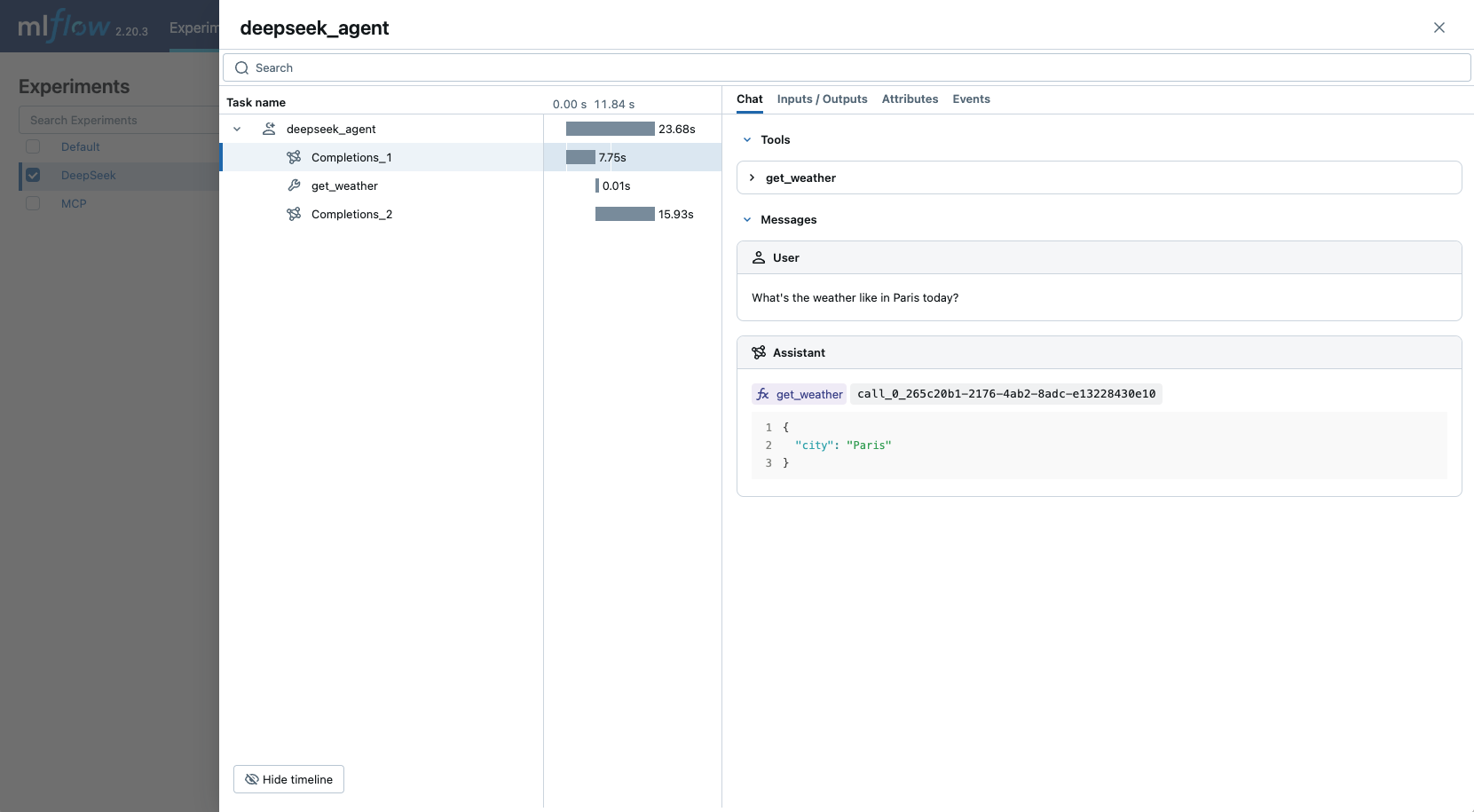Expand the get_weather tool details
This screenshot has height=812, width=1474.
coord(752,177)
